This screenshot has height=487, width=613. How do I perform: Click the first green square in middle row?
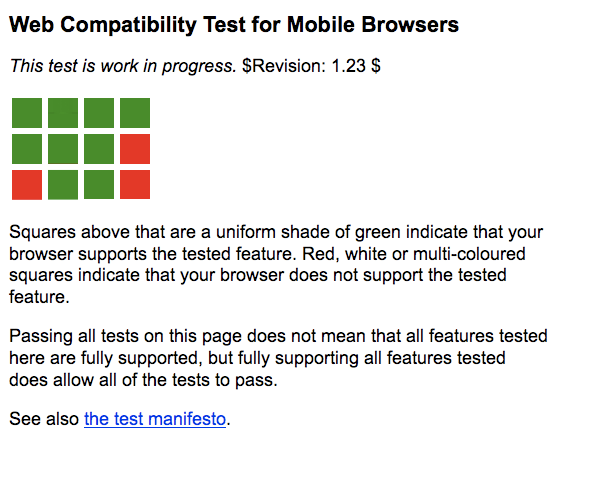click(27, 149)
